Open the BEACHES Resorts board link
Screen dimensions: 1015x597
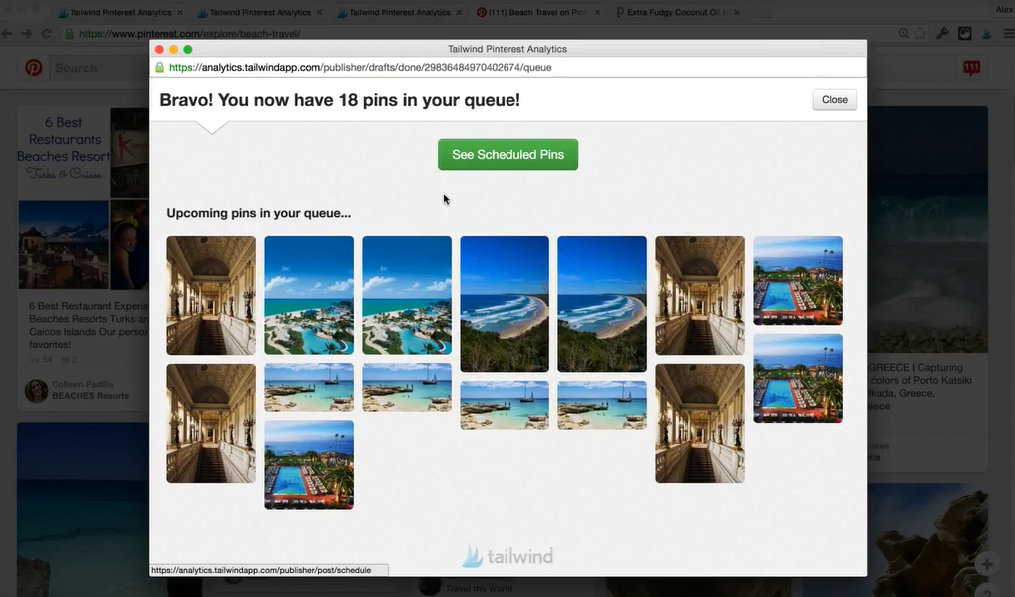coord(91,396)
